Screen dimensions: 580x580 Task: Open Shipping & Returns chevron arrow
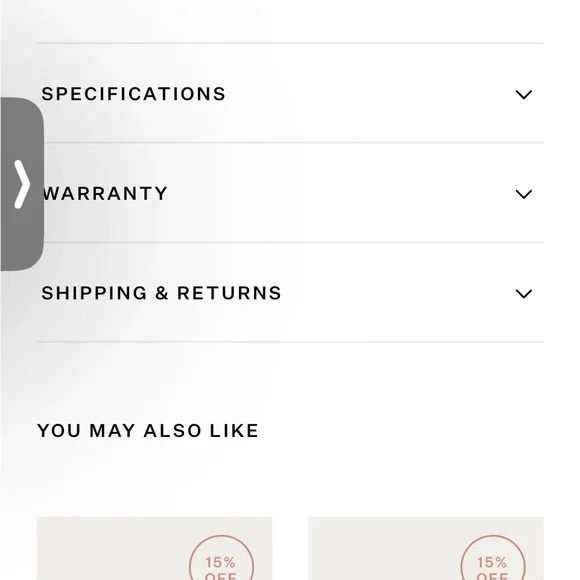[523, 294]
